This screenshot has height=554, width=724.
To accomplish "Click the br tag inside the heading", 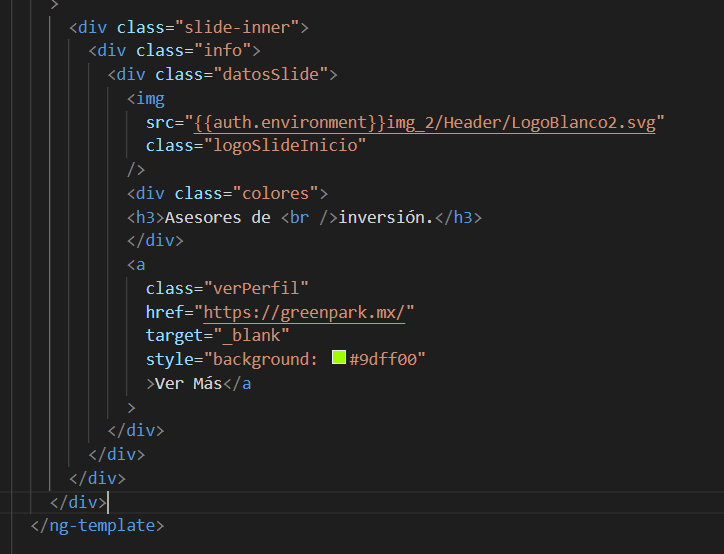I will pyautogui.click(x=299, y=217).
